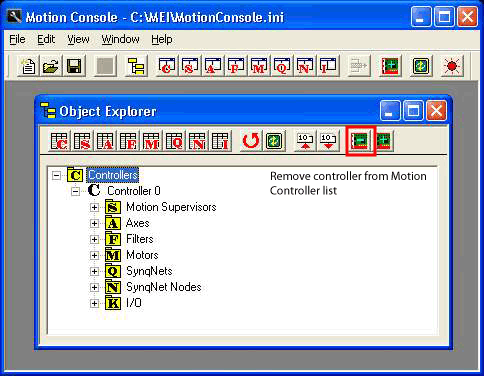The height and width of the screenshot is (376, 484).
Task: Select the I/O tree label
Action: (134, 303)
